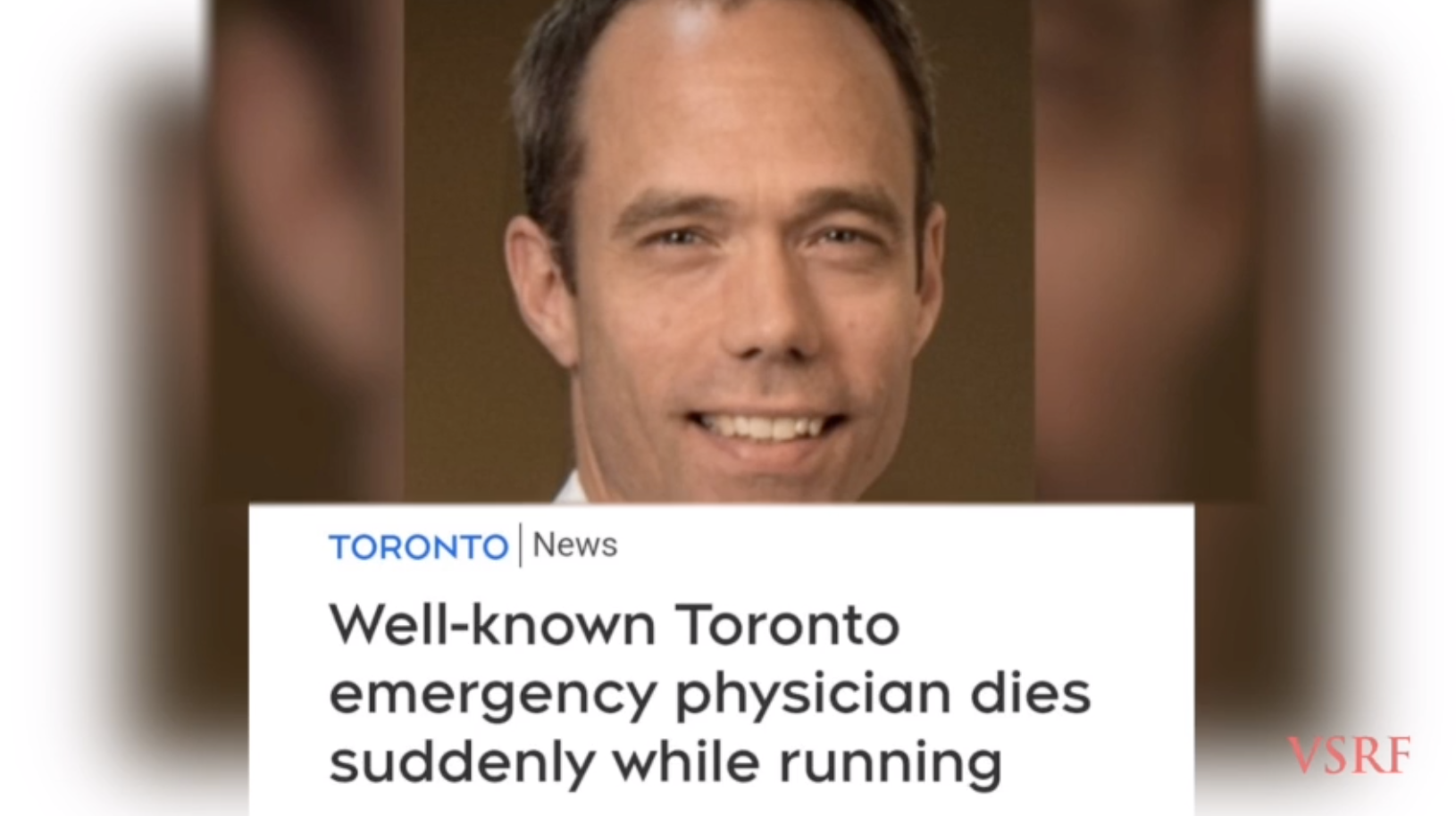Screen dimensions: 1456x816
Task: Open the TORONTO section link
Action: tap(418, 546)
